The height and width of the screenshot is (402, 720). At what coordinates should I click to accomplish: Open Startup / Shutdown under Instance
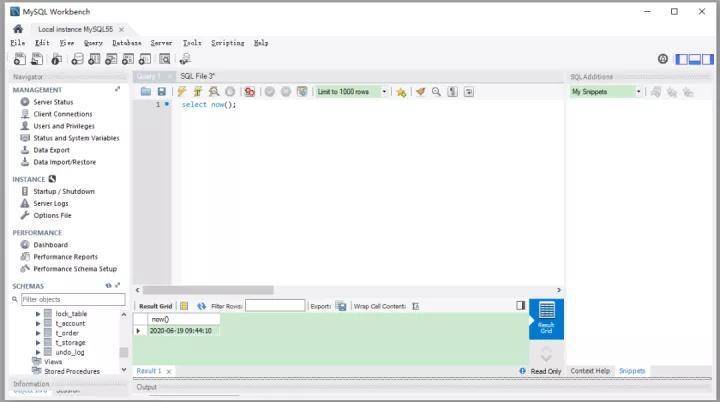[64, 191]
